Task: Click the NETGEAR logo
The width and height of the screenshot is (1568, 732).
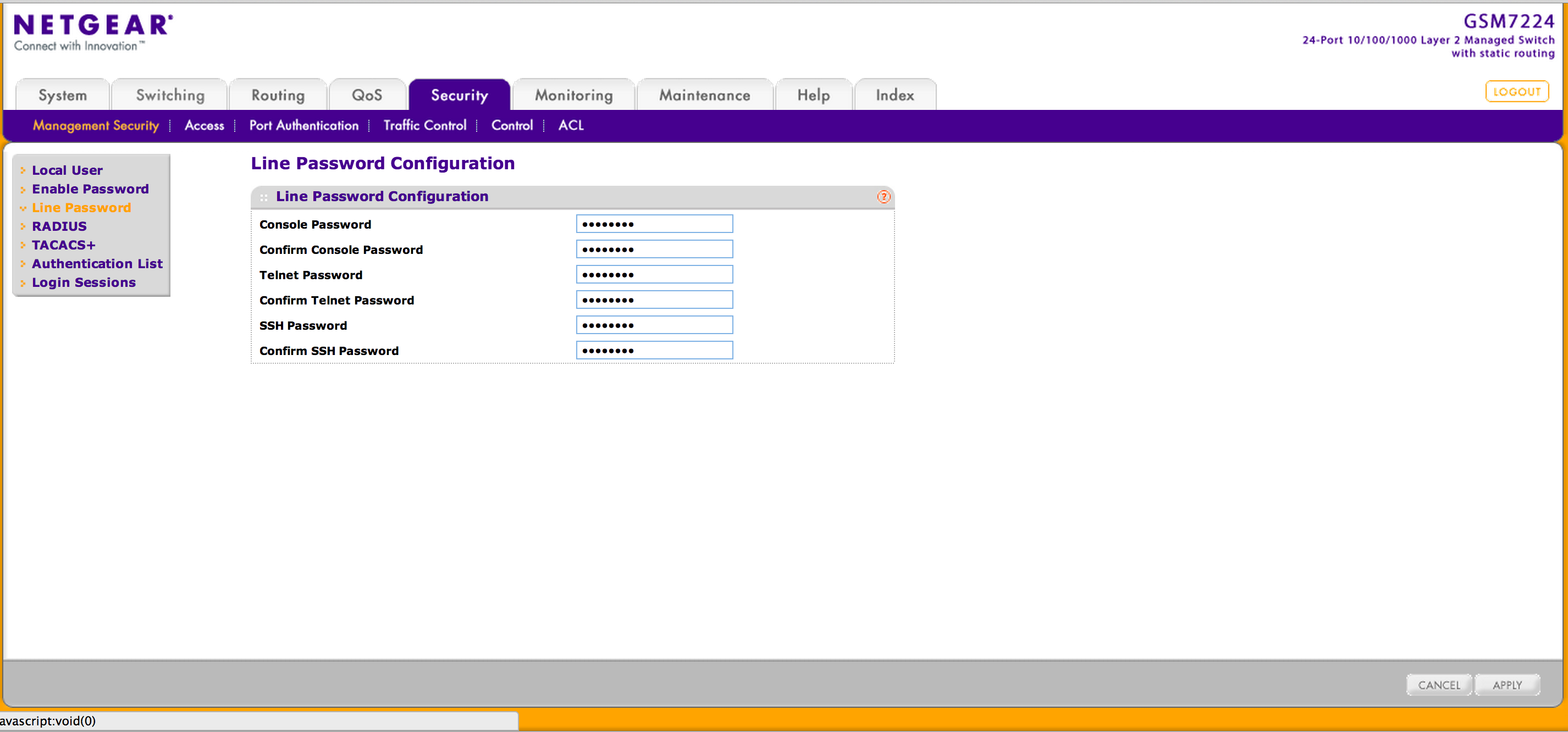Action: pos(93,32)
